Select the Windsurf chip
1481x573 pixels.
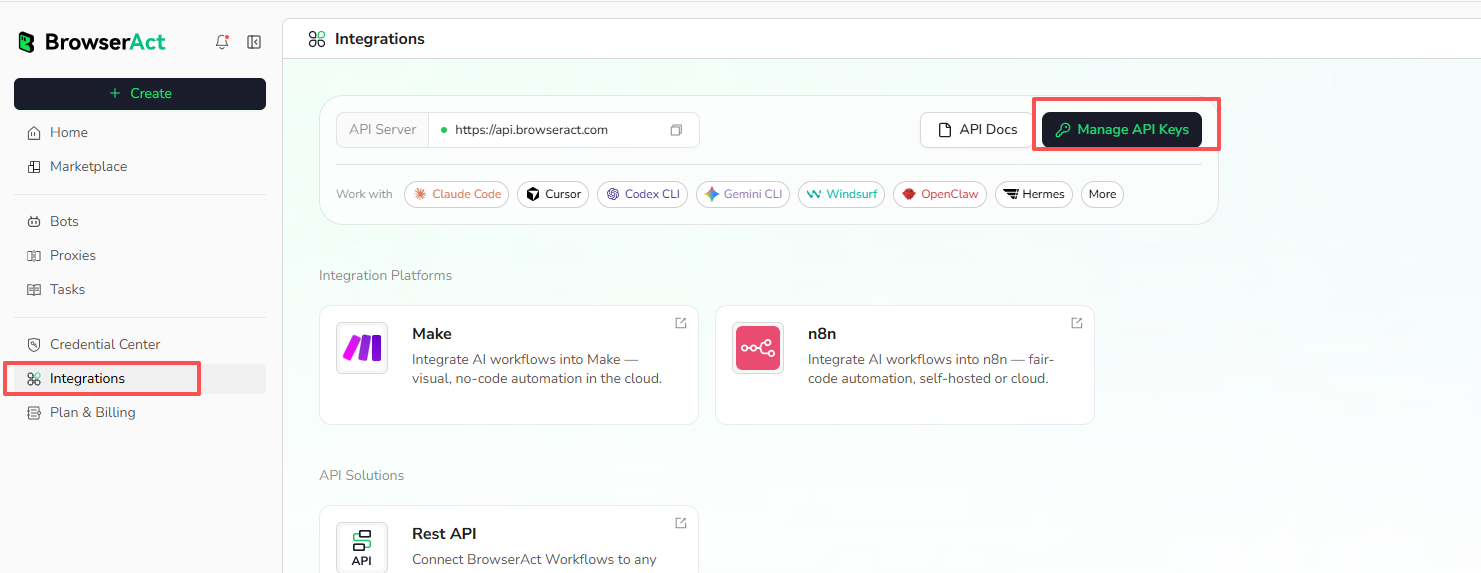pos(841,194)
